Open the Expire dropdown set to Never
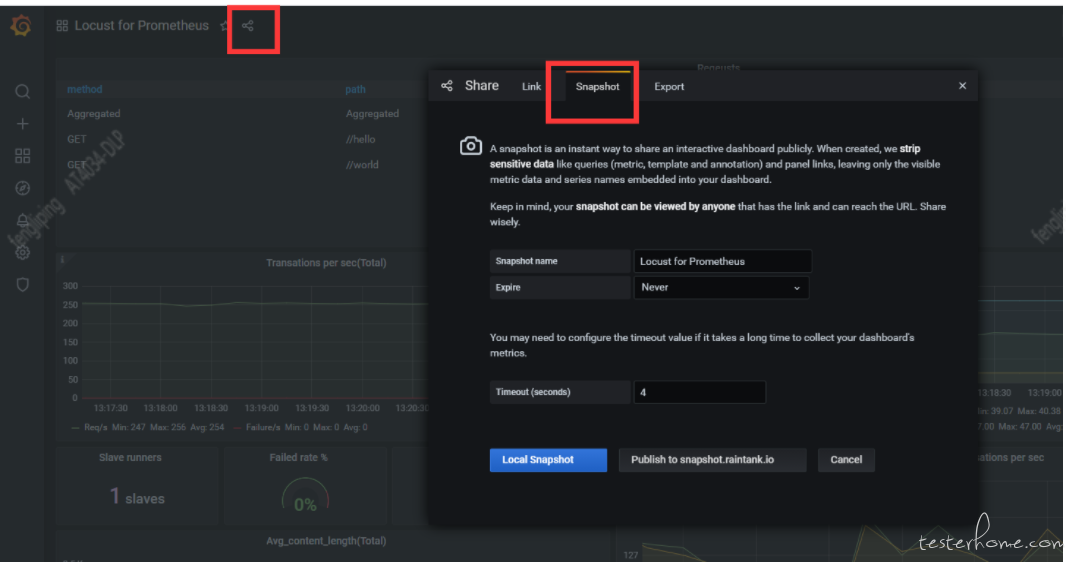Image resolution: width=1066 pixels, height=564 pixels. point(721,287)
